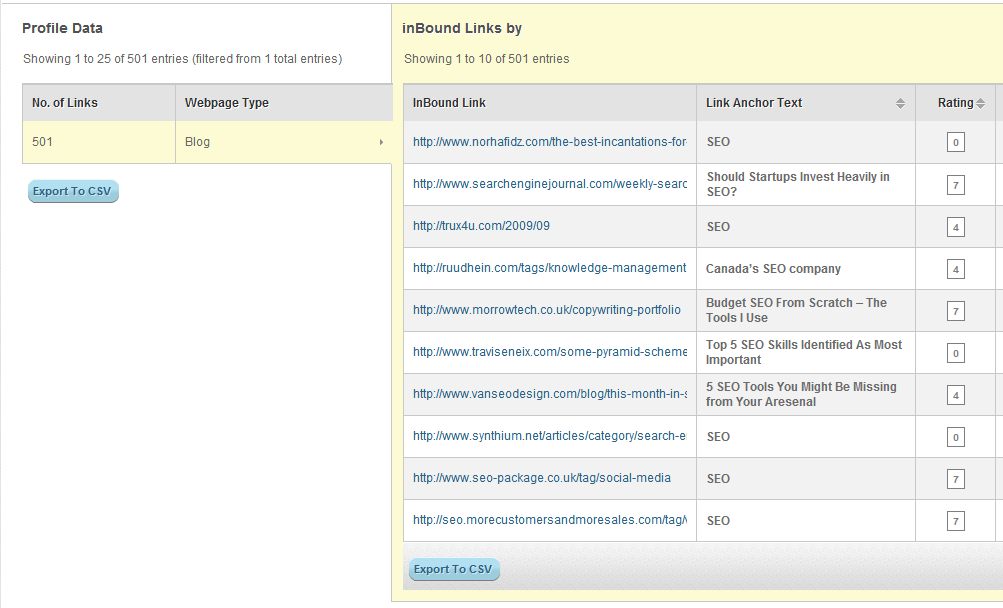Click rating box 0 for traviseneix row
This screenshot has height=608, width=1003.
[x=956, y=353]
